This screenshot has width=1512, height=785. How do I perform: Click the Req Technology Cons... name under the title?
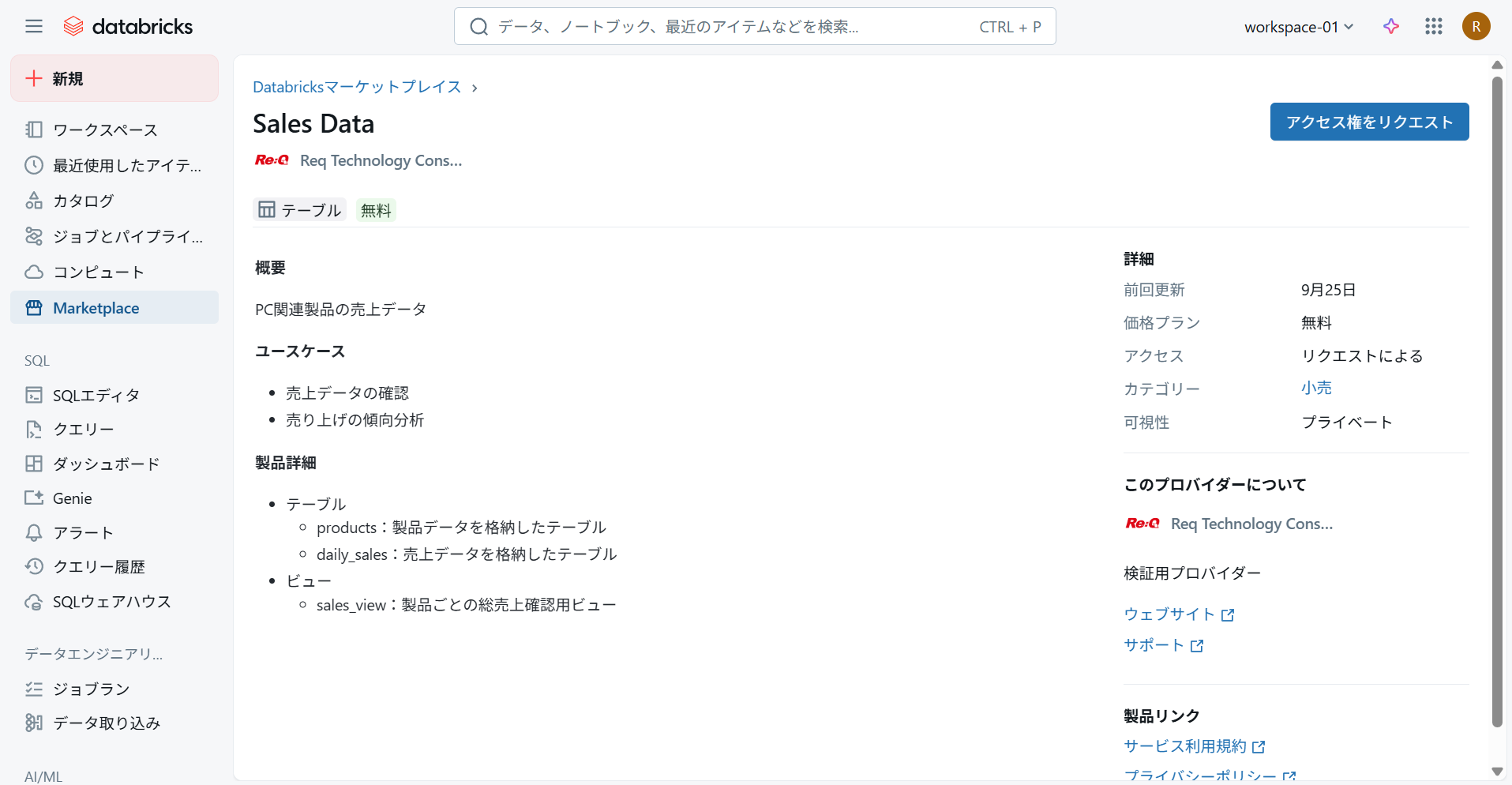click(381, 160)
